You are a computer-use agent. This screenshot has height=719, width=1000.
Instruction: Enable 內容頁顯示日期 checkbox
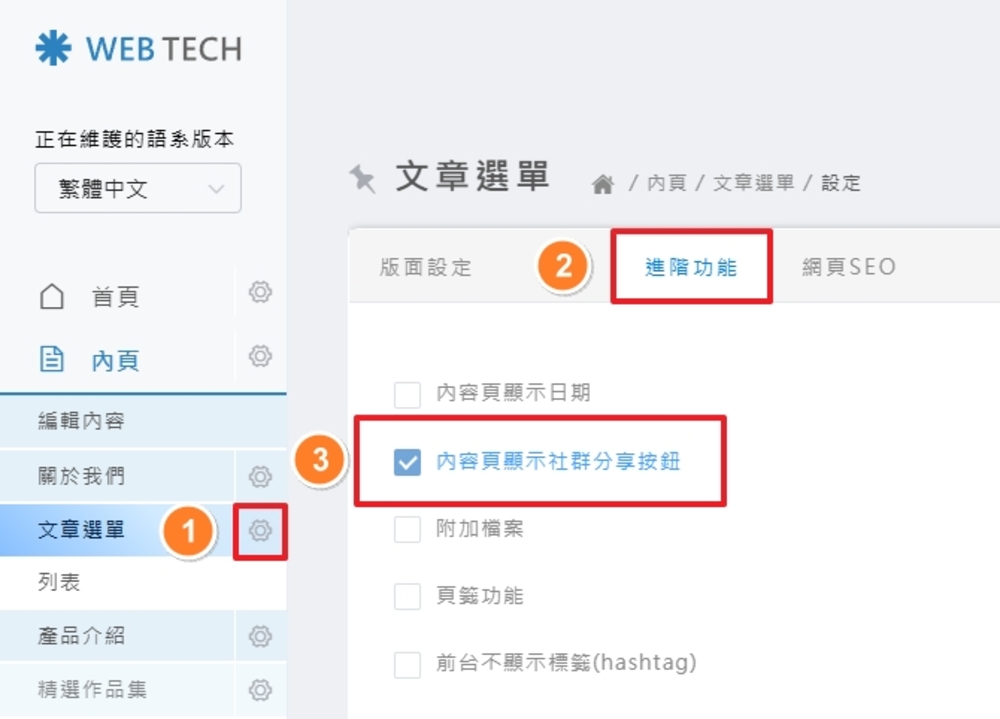pos(407,394)
